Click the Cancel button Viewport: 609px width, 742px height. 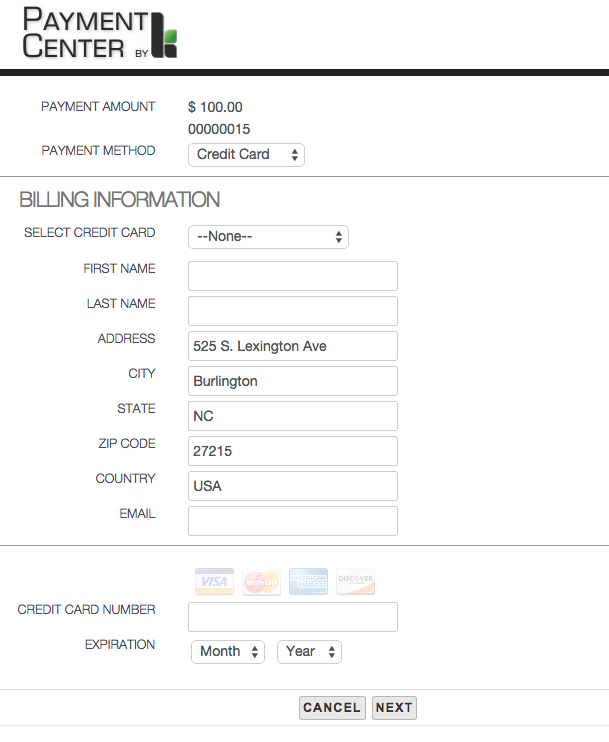[x=332, y=707]
